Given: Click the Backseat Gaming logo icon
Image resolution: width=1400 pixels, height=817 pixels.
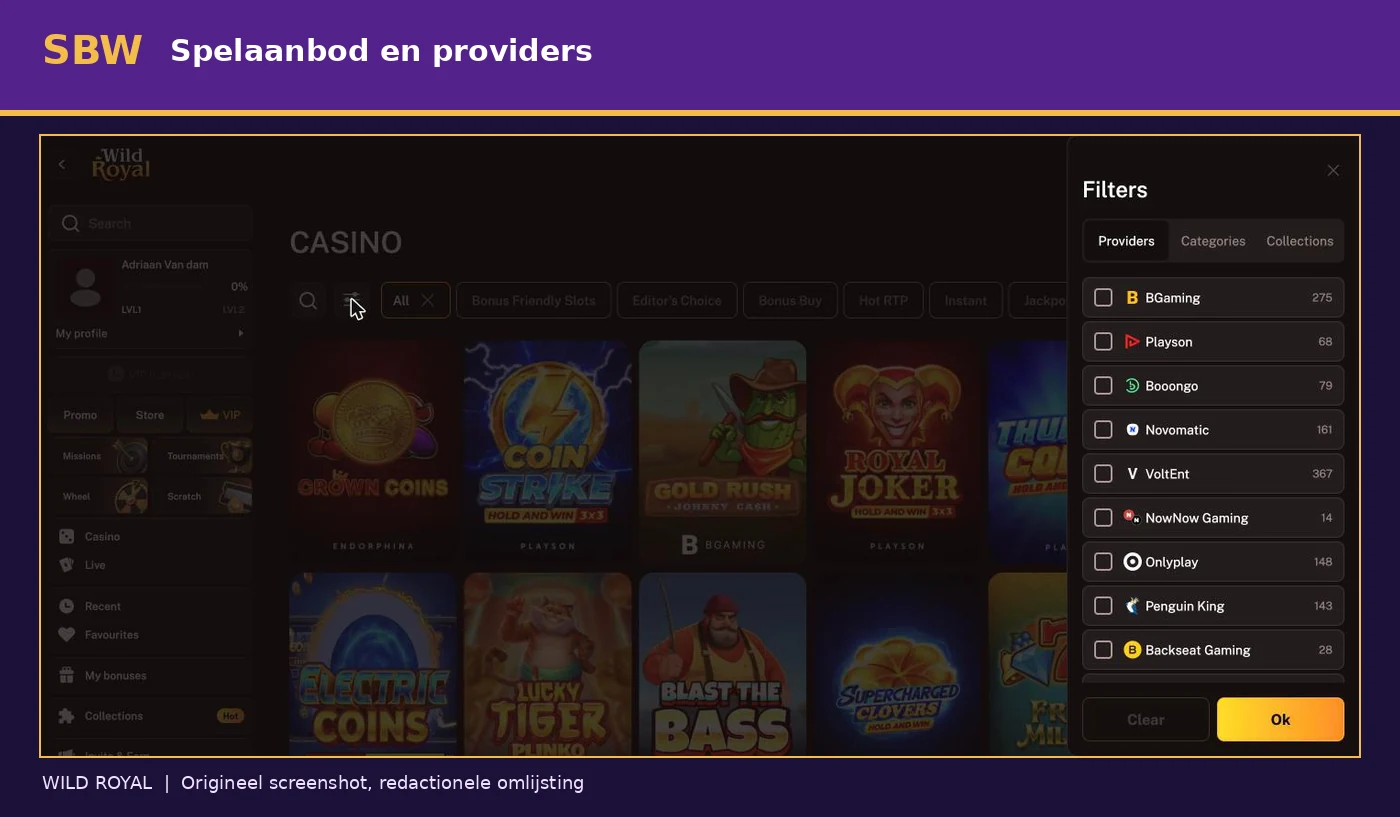Looking at the screenshot, I should [1132, 650].
